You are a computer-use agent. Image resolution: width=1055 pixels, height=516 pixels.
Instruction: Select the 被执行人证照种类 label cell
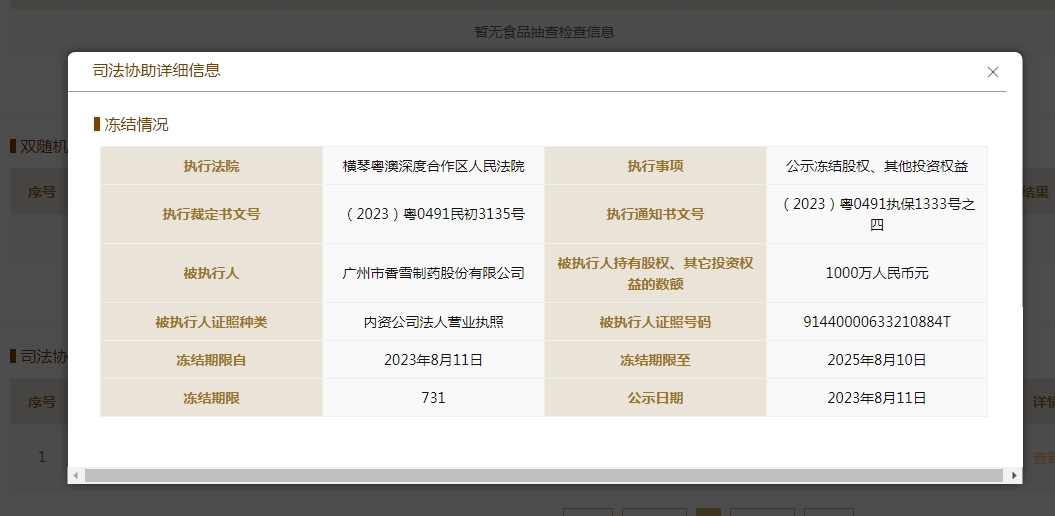(x=211, y=322)
